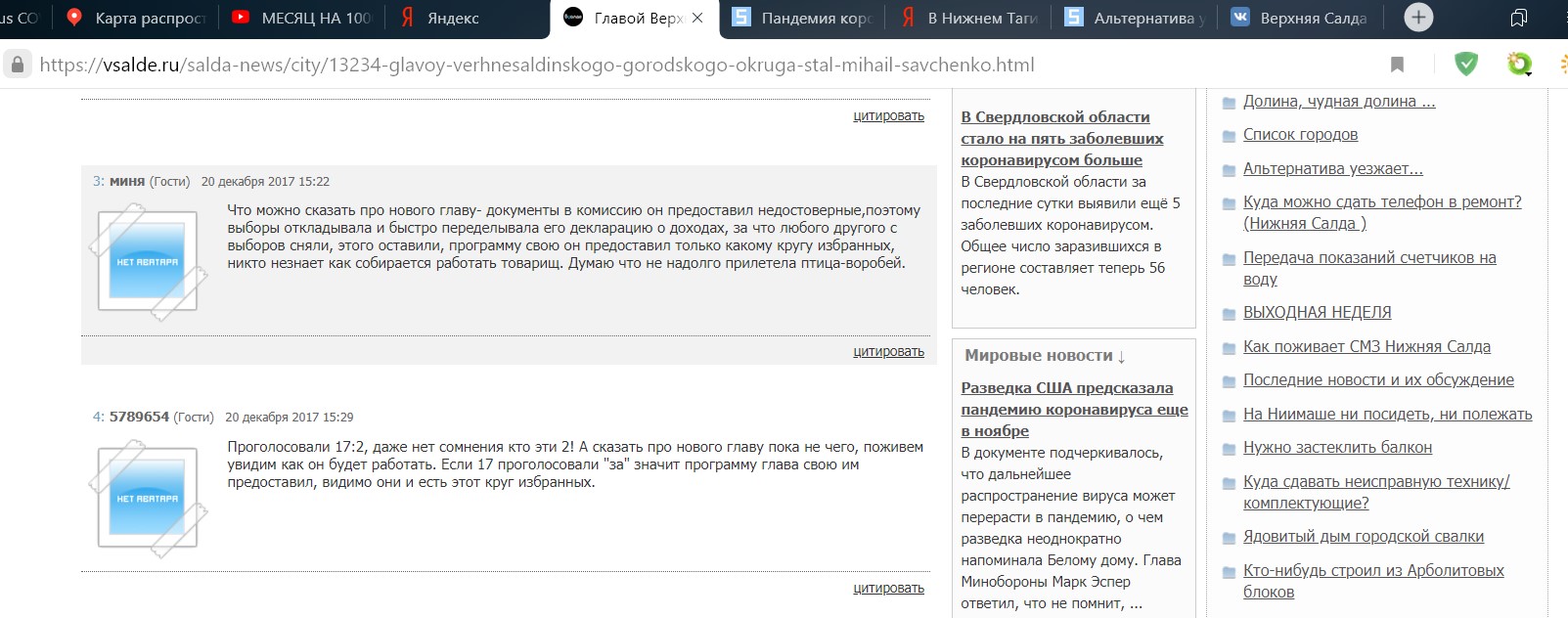Click avatar thumbnail of user миня
Screen dimensions: 1568x618
pos(148,261)
